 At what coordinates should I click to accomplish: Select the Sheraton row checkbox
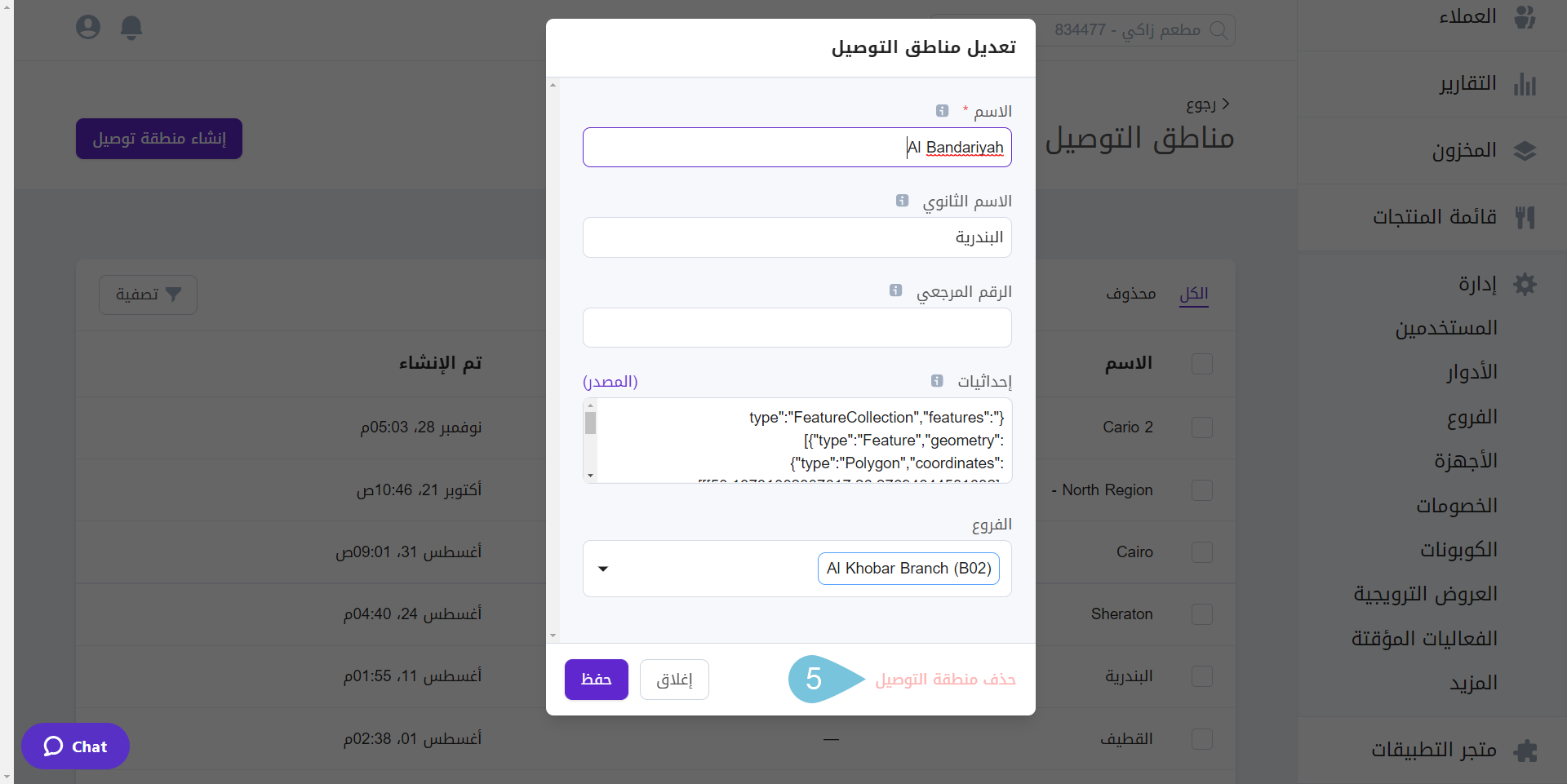1201,614
